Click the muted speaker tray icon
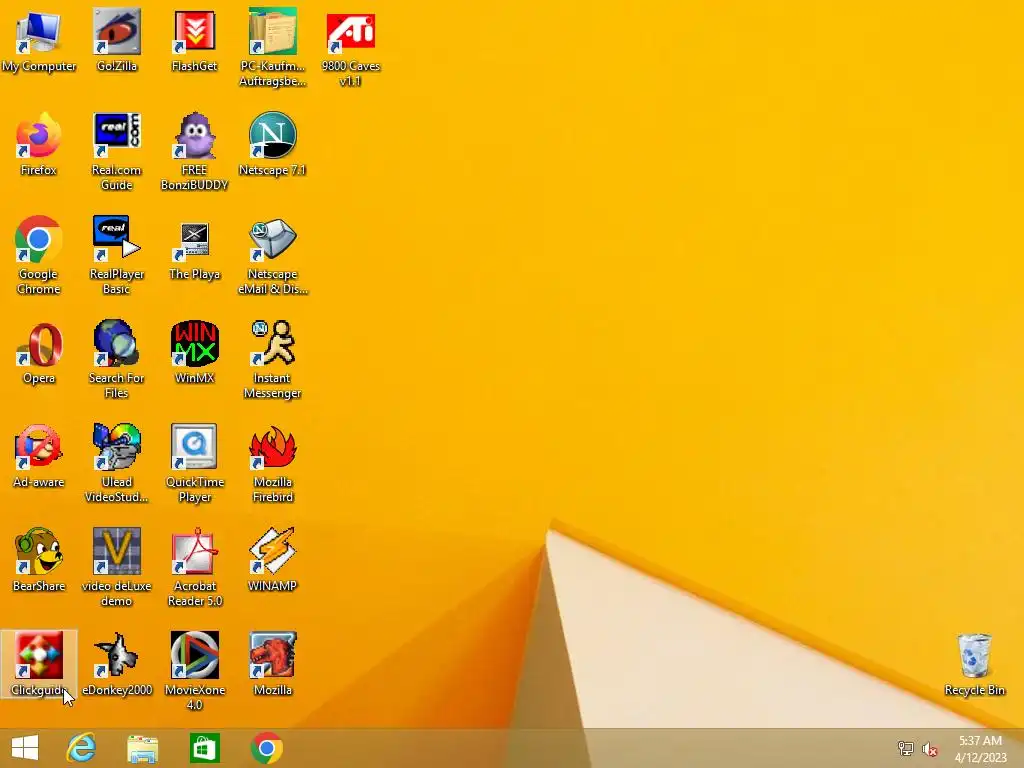 [930, 749]
